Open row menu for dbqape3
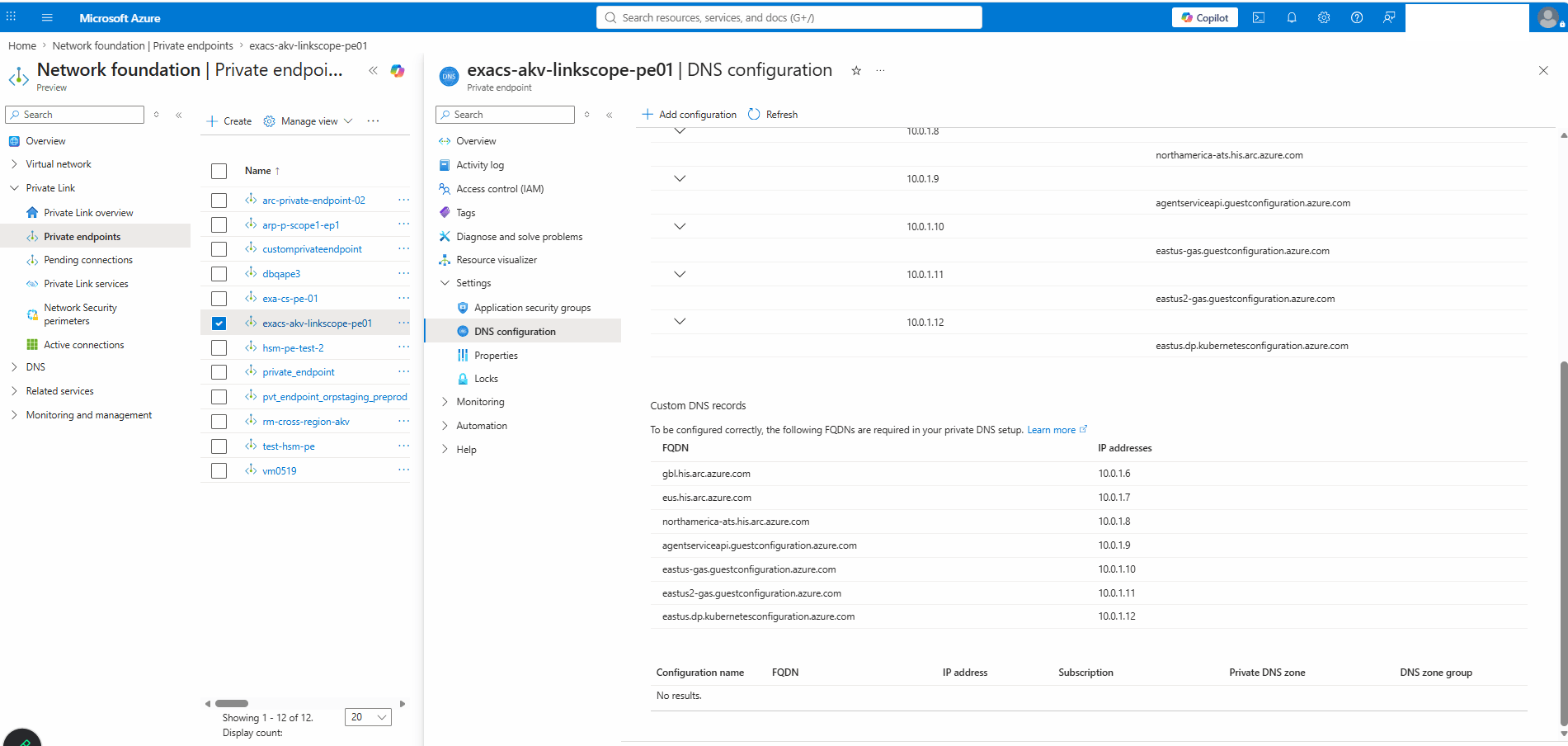Screen dimensions: 1568x746 point(403,274)
